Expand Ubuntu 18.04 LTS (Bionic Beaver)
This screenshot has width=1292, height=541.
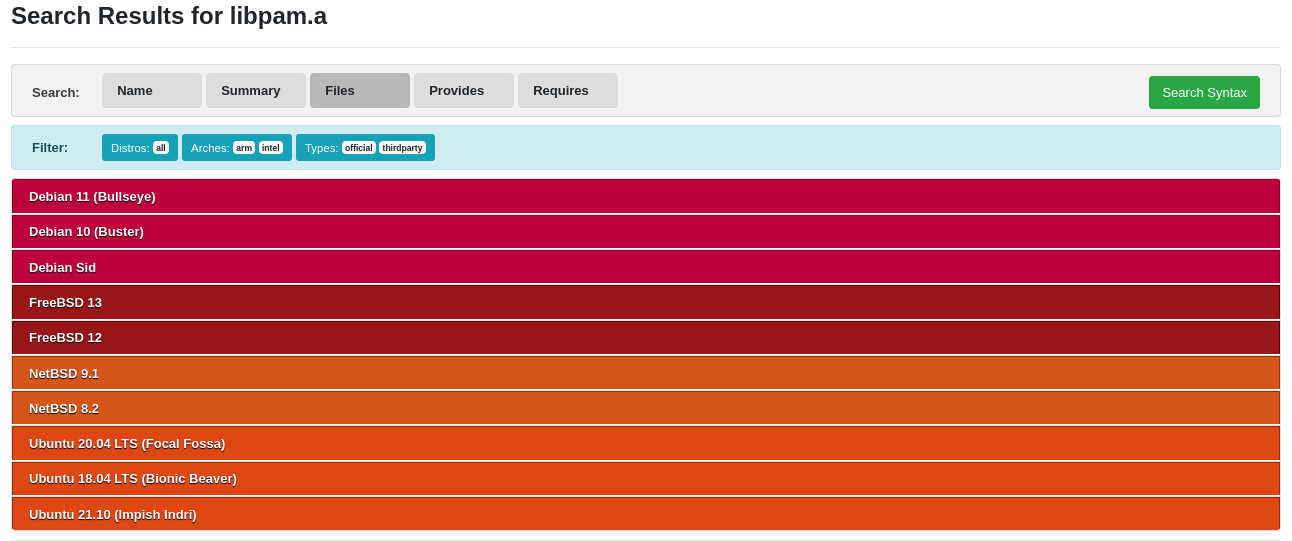(x=646, y=478)
